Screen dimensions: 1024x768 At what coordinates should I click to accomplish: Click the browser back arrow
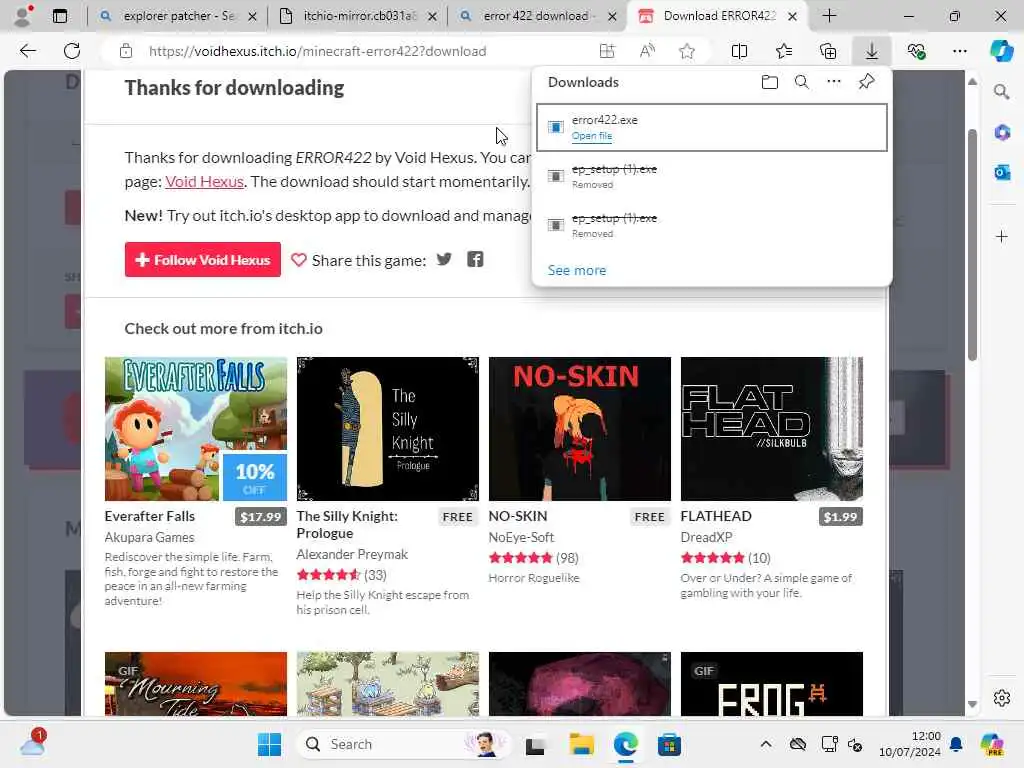point(27,51)
